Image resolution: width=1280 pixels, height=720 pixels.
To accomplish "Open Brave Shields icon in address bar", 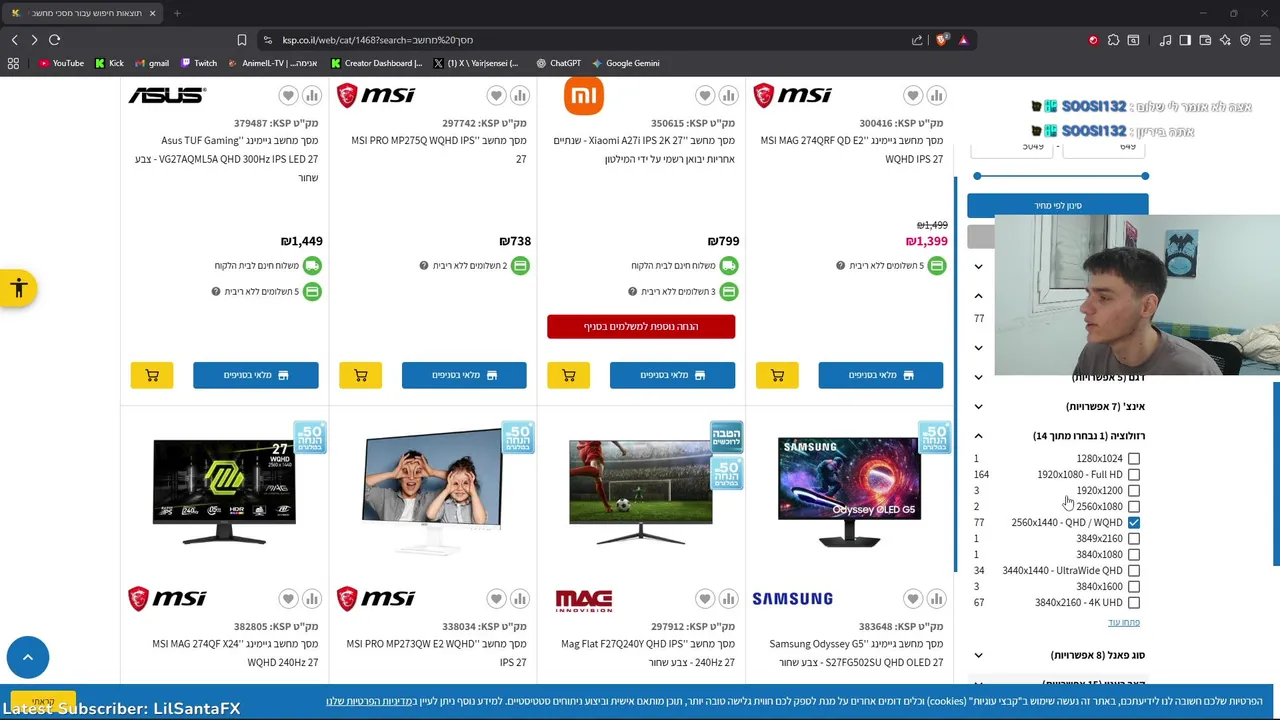I will pos(942,40).
